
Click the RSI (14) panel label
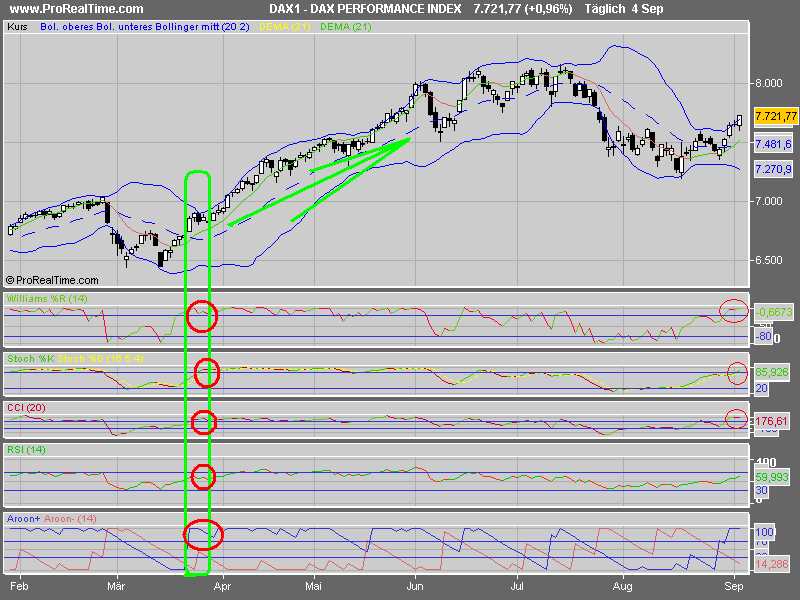pos(26,449)
